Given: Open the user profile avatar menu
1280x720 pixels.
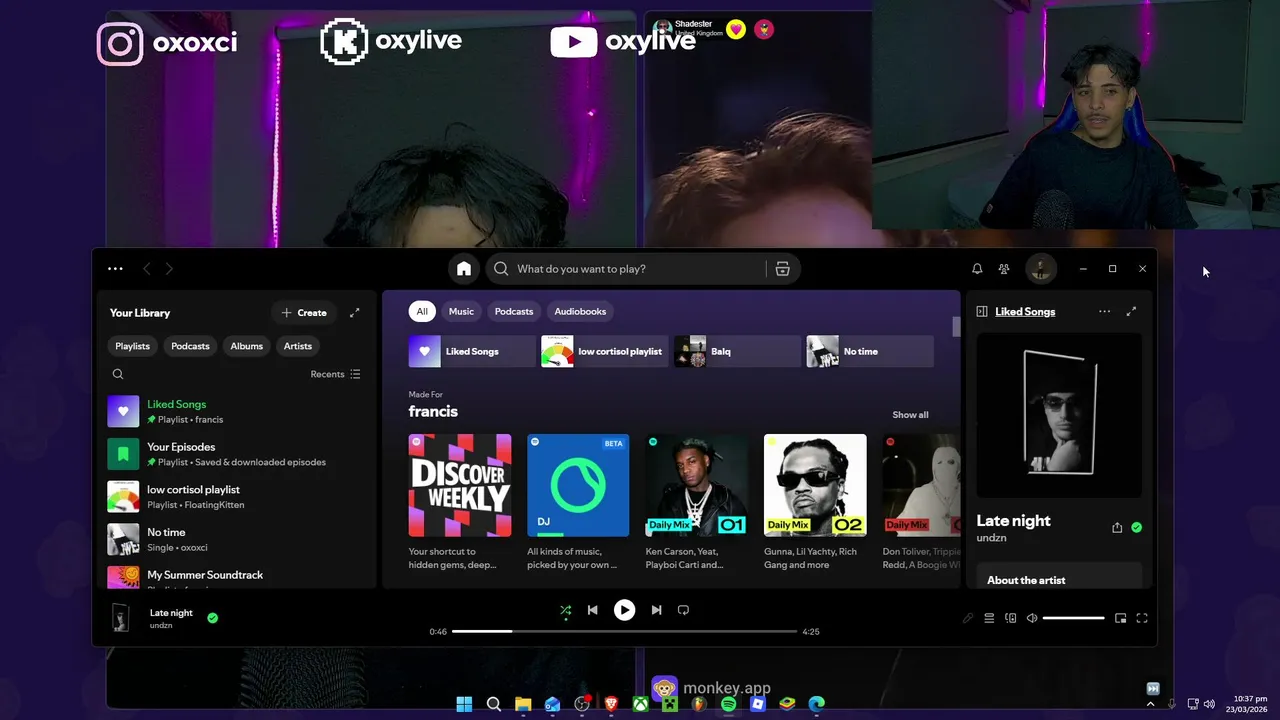Looking at the screenshot, I should tap(1041, 268).
